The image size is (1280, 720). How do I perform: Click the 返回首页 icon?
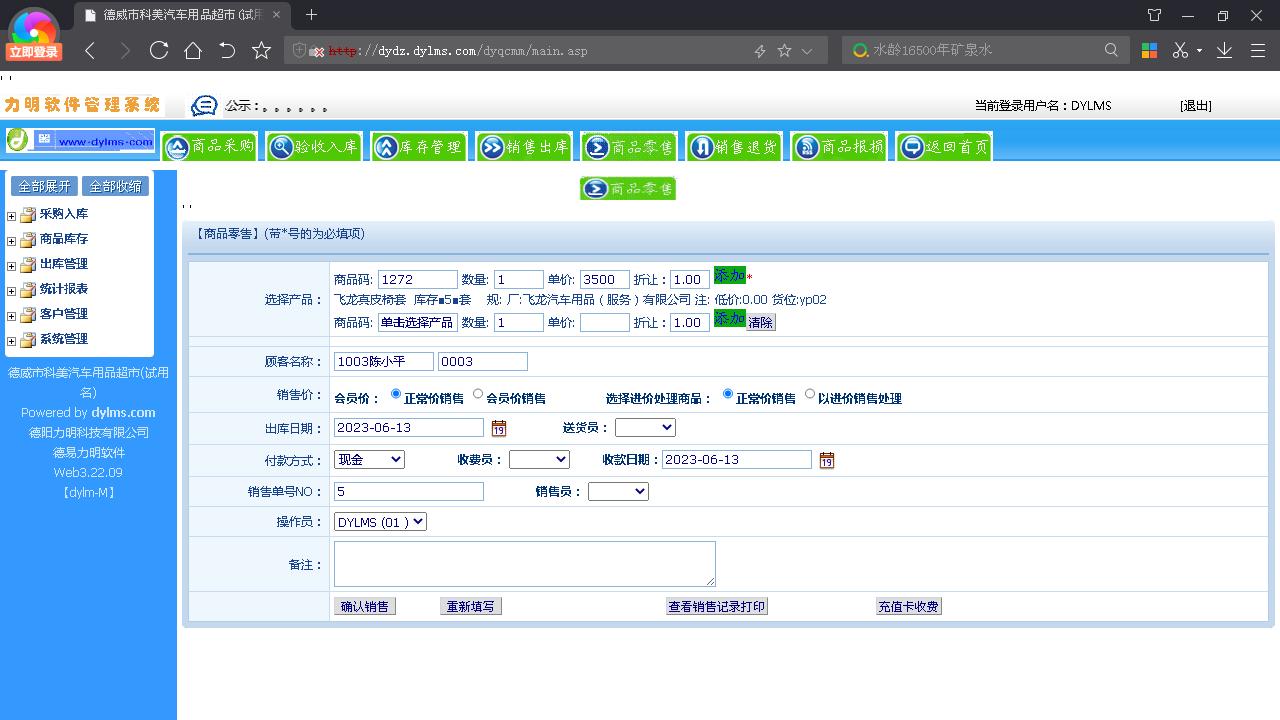(942, 145)
